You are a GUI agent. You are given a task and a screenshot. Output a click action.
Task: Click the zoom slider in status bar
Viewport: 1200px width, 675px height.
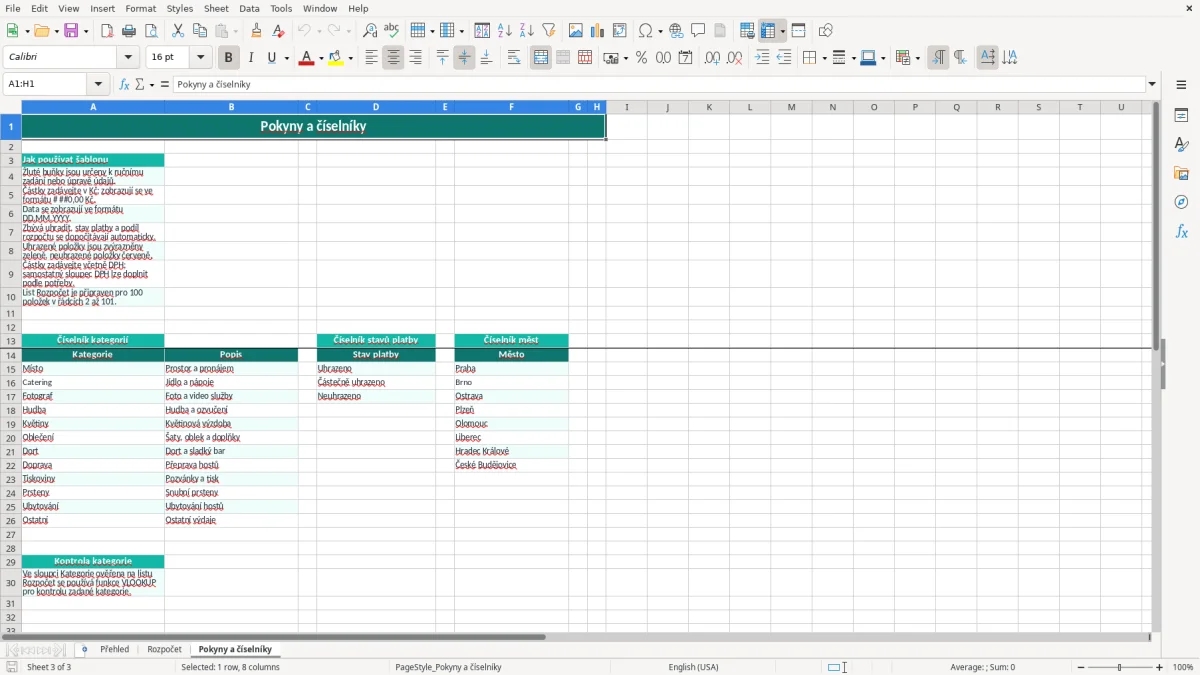pyautogui.click(x=1120, y=667)
